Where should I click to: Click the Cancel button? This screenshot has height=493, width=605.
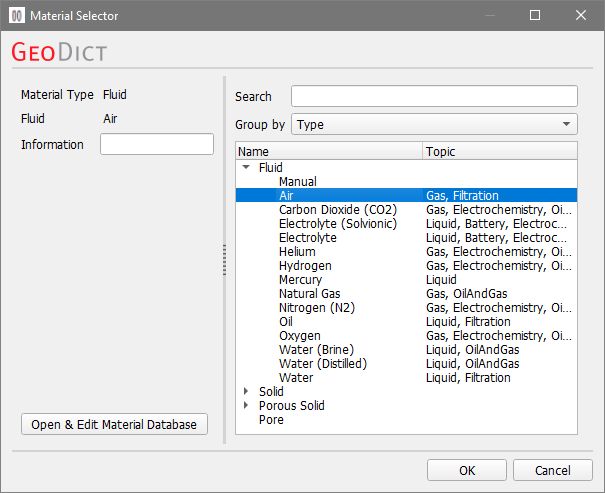point(553,470)
